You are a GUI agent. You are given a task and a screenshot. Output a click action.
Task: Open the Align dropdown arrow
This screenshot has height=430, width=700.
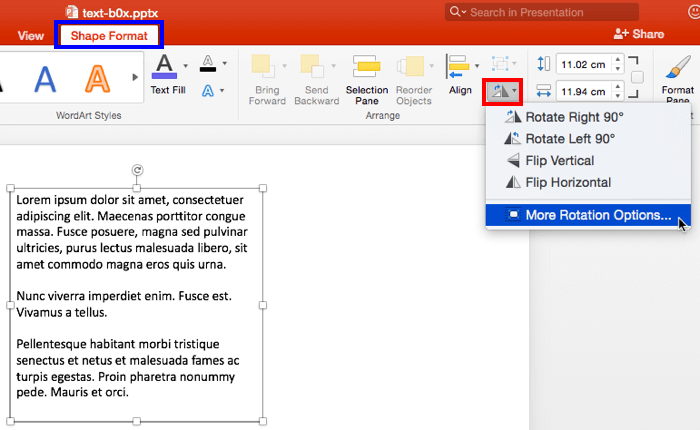(477, 66)
